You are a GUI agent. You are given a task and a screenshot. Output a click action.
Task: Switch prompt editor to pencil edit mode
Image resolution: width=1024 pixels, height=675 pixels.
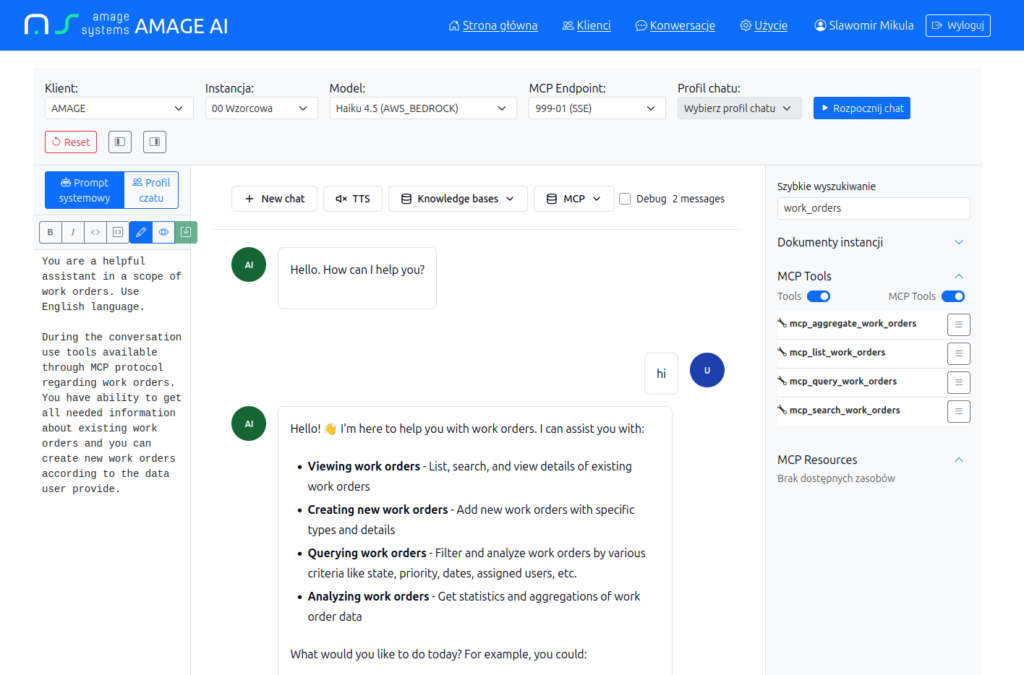click(140, 232)
